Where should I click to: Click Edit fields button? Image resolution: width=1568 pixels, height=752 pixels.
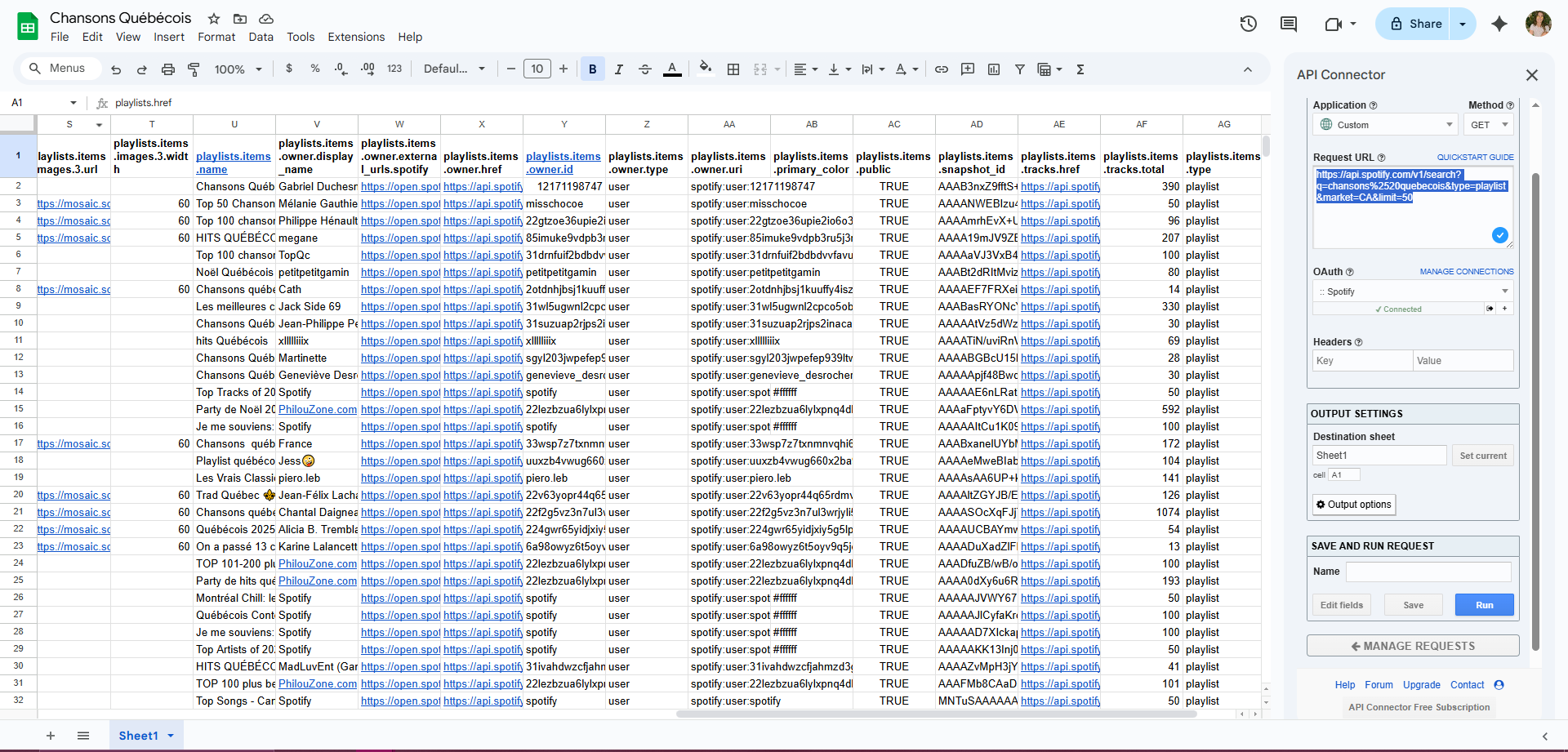(1342, 605)
